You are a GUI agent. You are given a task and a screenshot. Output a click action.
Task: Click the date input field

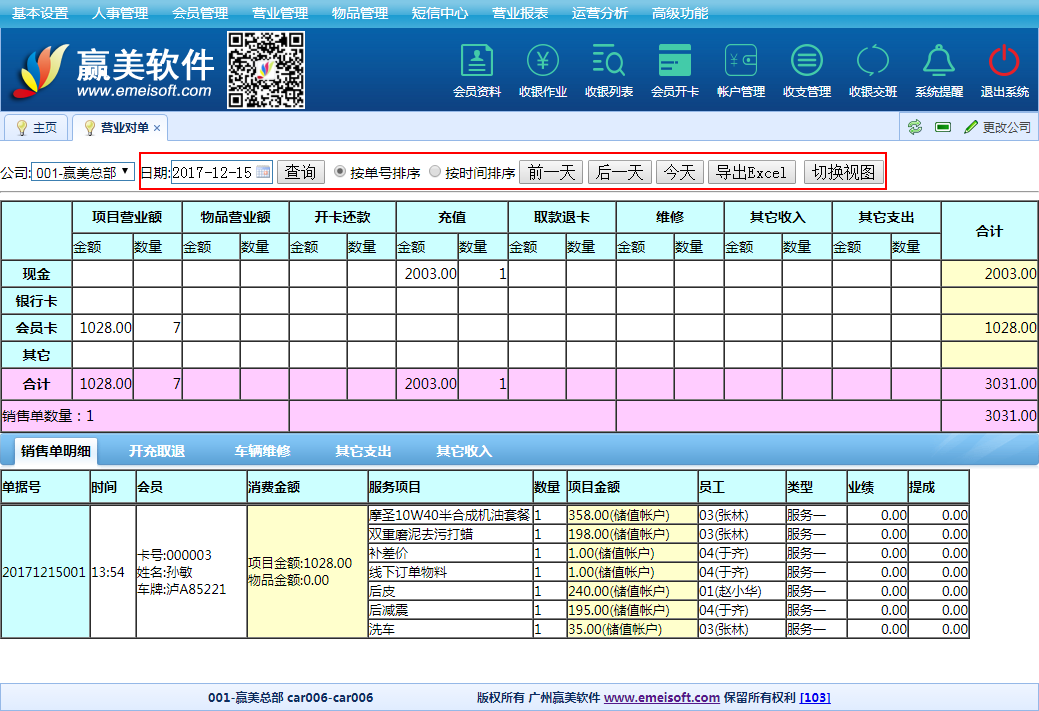pos(213,172)
